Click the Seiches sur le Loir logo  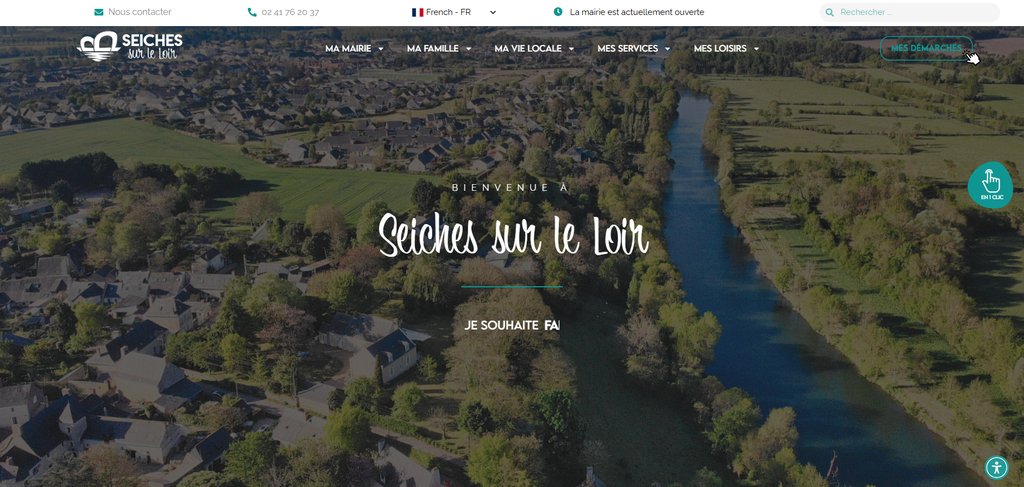click(130, 46)
